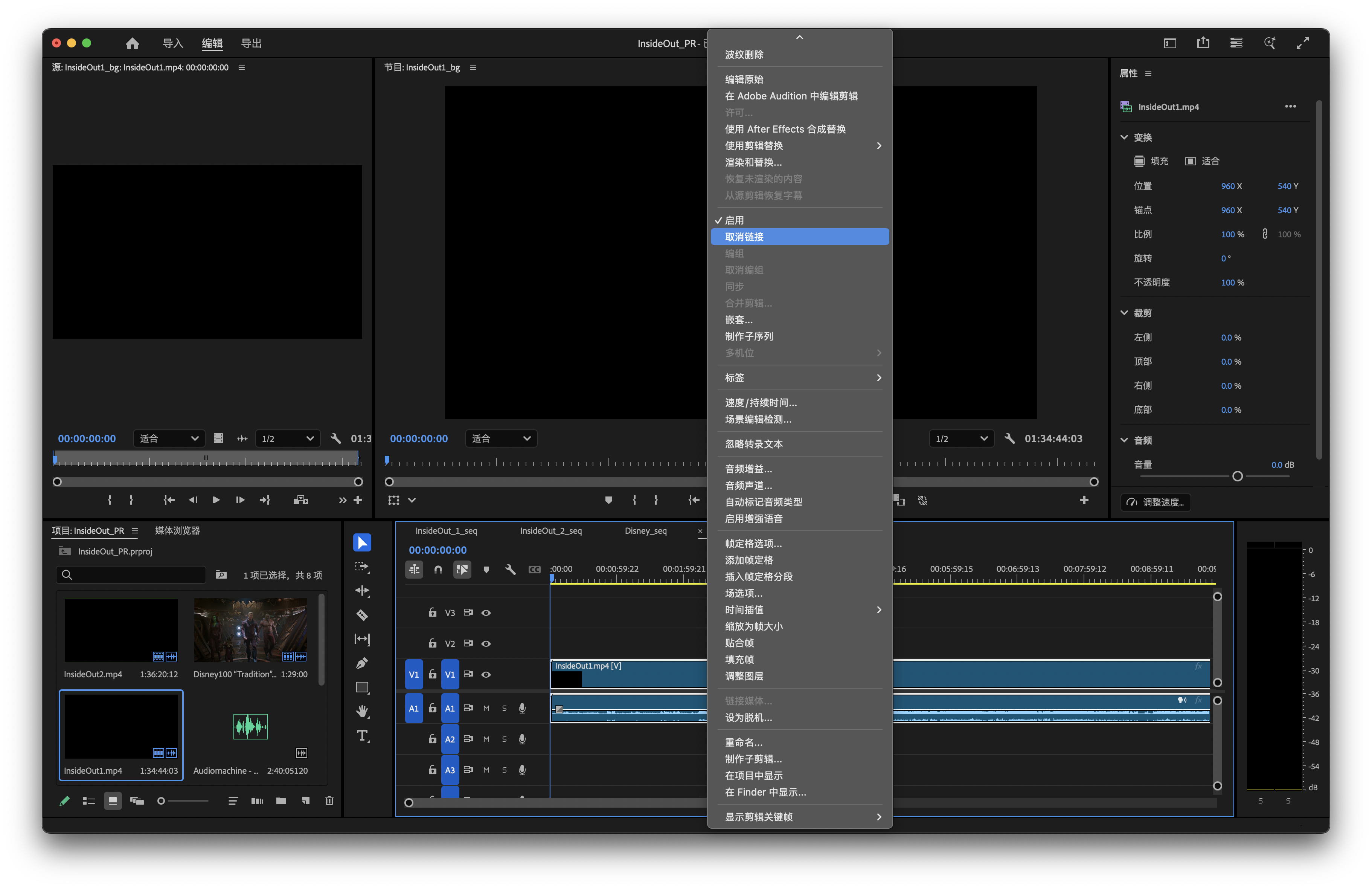Open source monitor 1/2 resolution dropdown
The image size is (1372, 889).
(287, 438)
